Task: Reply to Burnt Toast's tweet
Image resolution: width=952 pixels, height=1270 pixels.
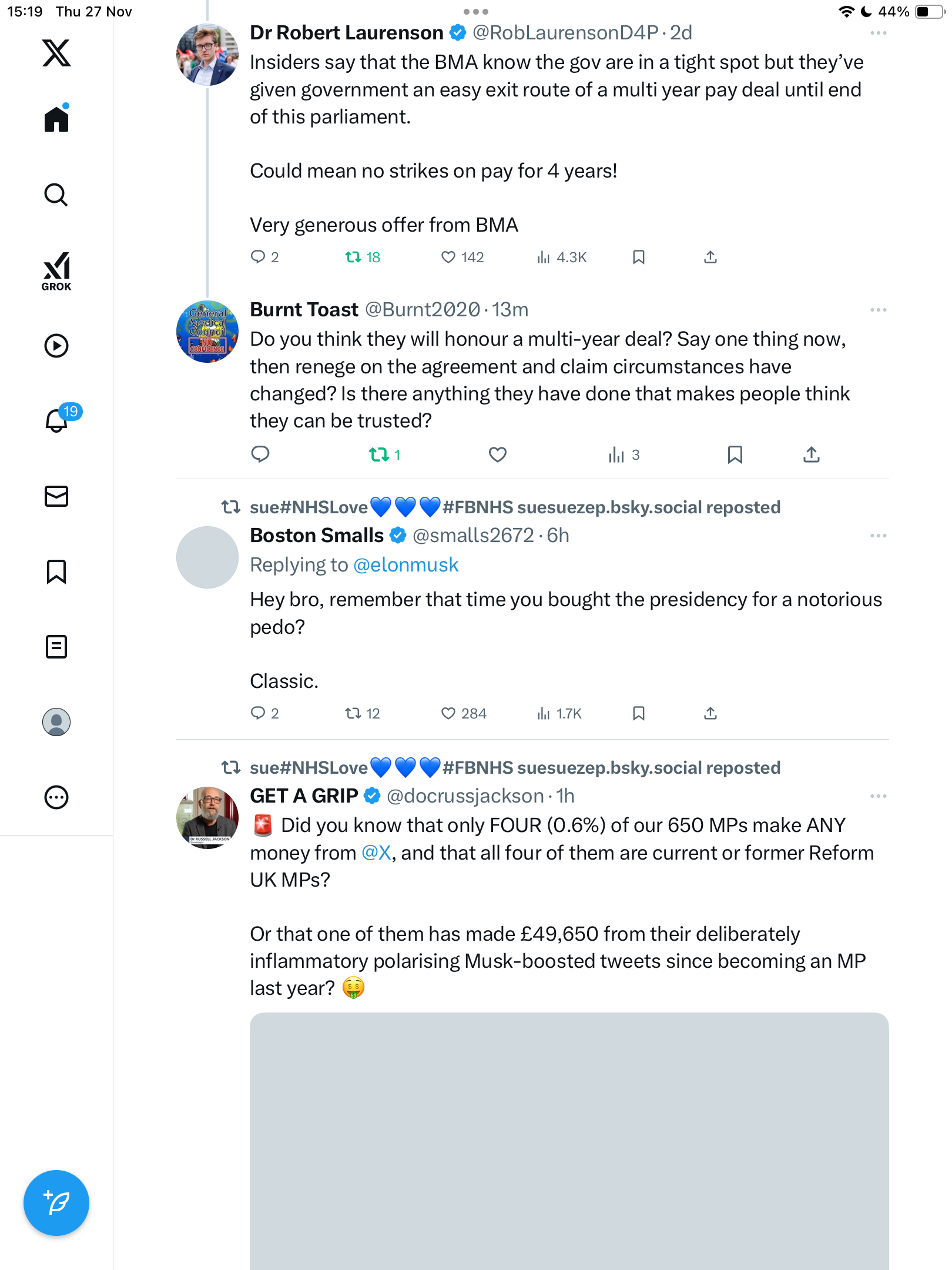Action: tap(260, 454)
